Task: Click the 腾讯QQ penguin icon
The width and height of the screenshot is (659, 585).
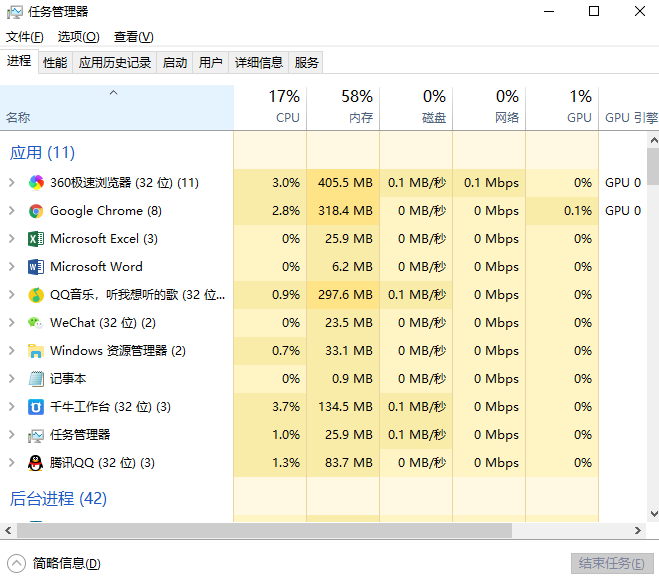Action: (36, 463)
